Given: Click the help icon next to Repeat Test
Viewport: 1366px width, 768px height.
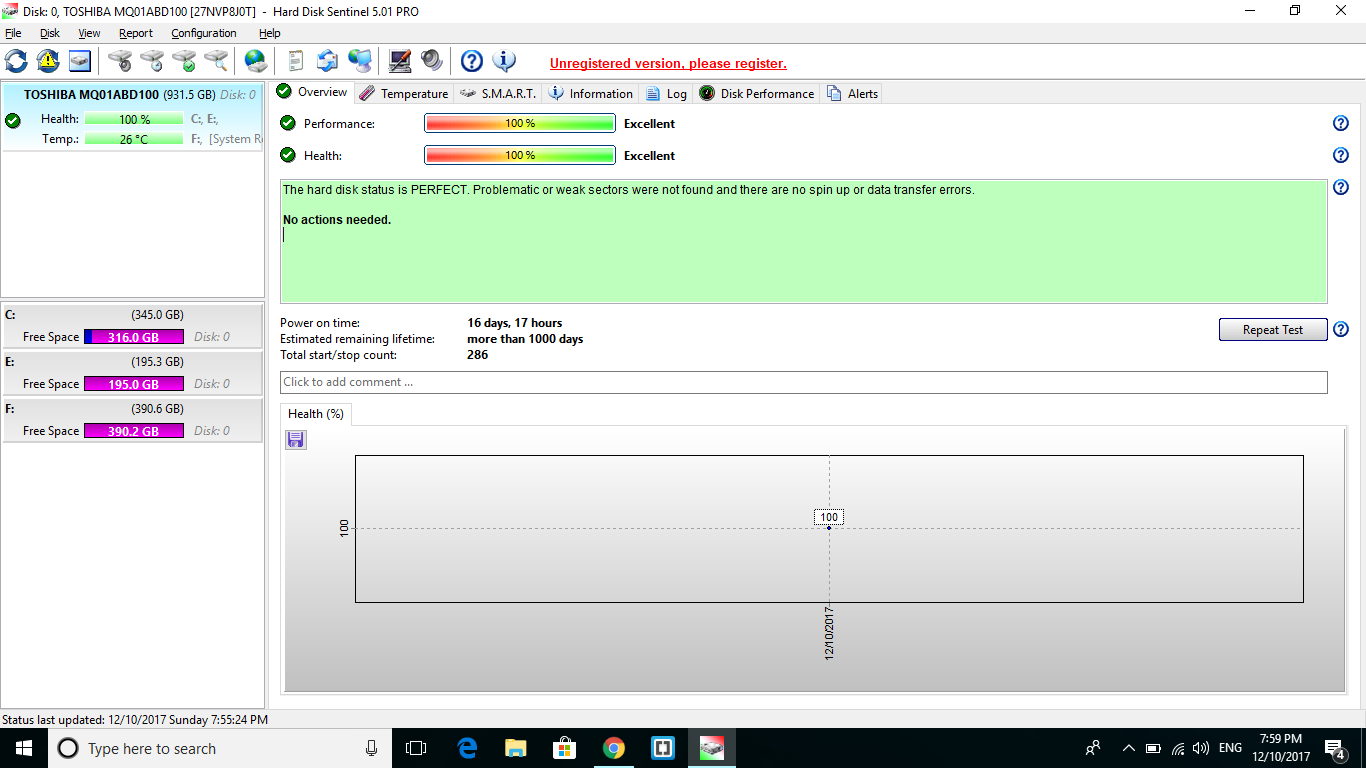Looking at the screenshot, I should click(1341, 329).
